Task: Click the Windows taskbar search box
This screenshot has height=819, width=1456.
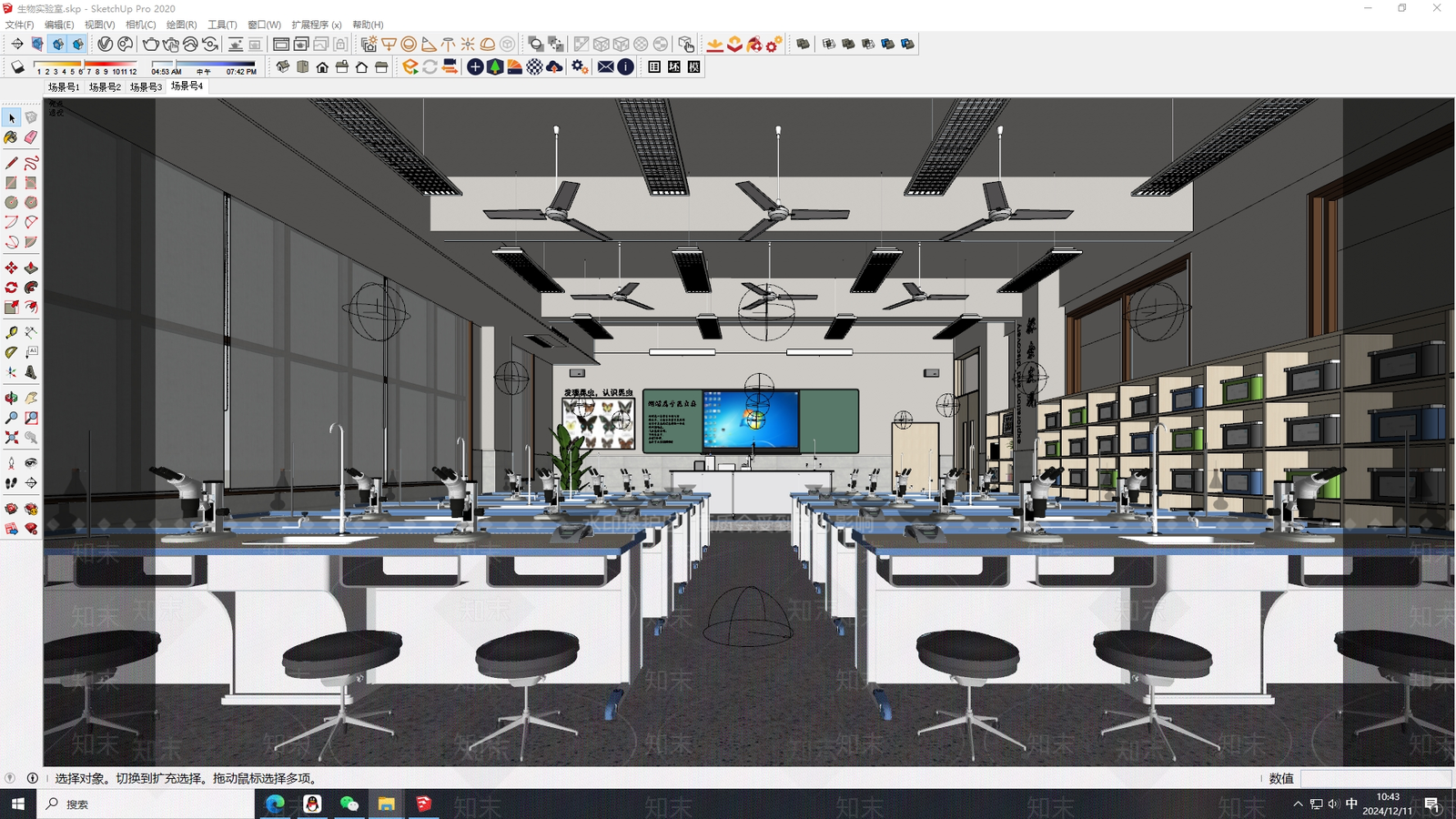Action: tap(146, 804)
